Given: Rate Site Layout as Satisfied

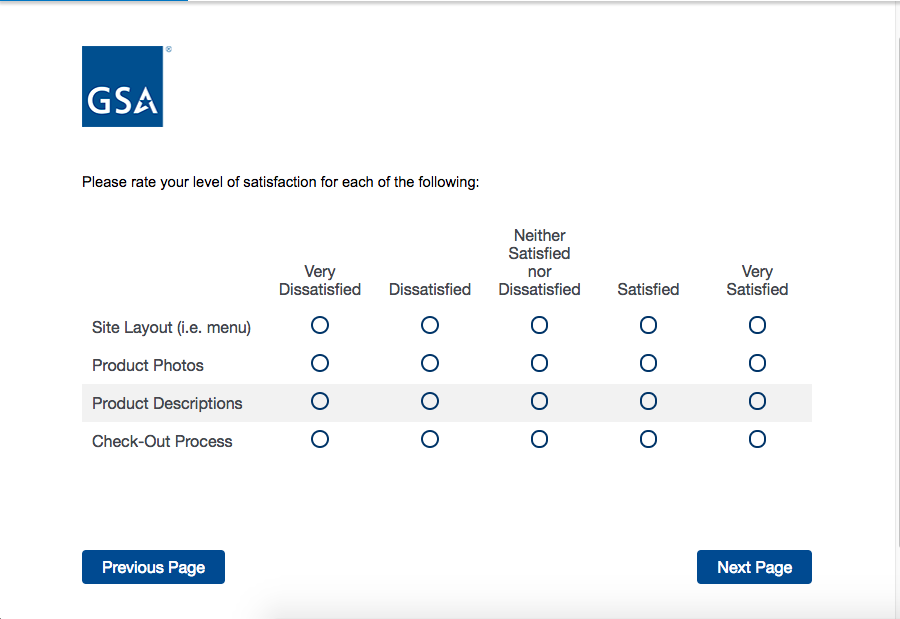Looking at the screenshot, I should (x=648, y=325).
